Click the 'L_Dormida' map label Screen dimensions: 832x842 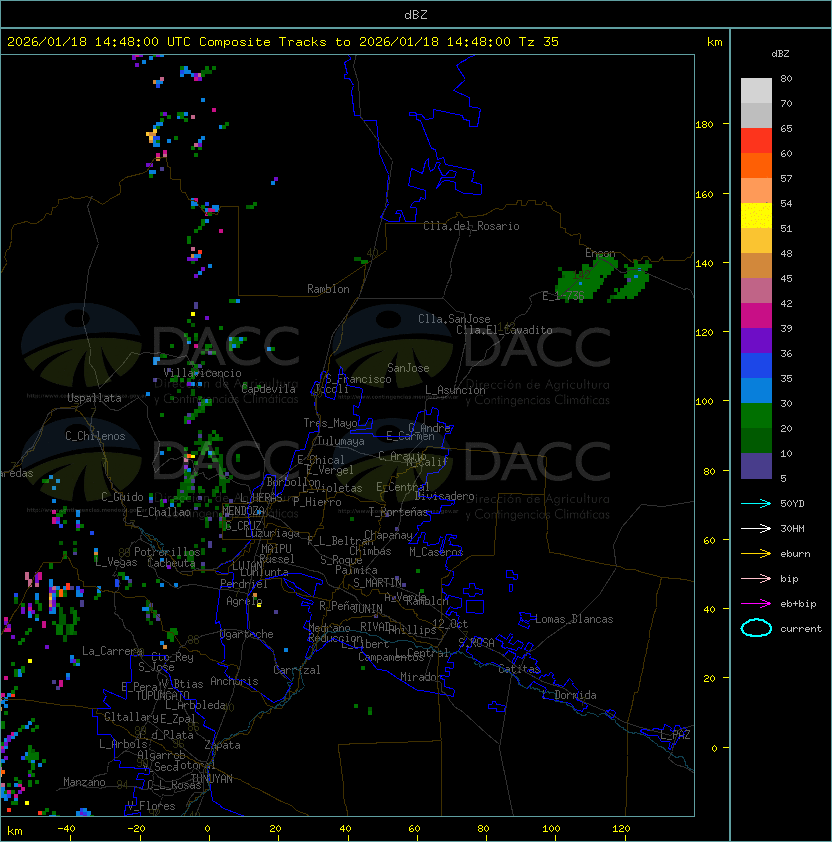tap(569, 695)
